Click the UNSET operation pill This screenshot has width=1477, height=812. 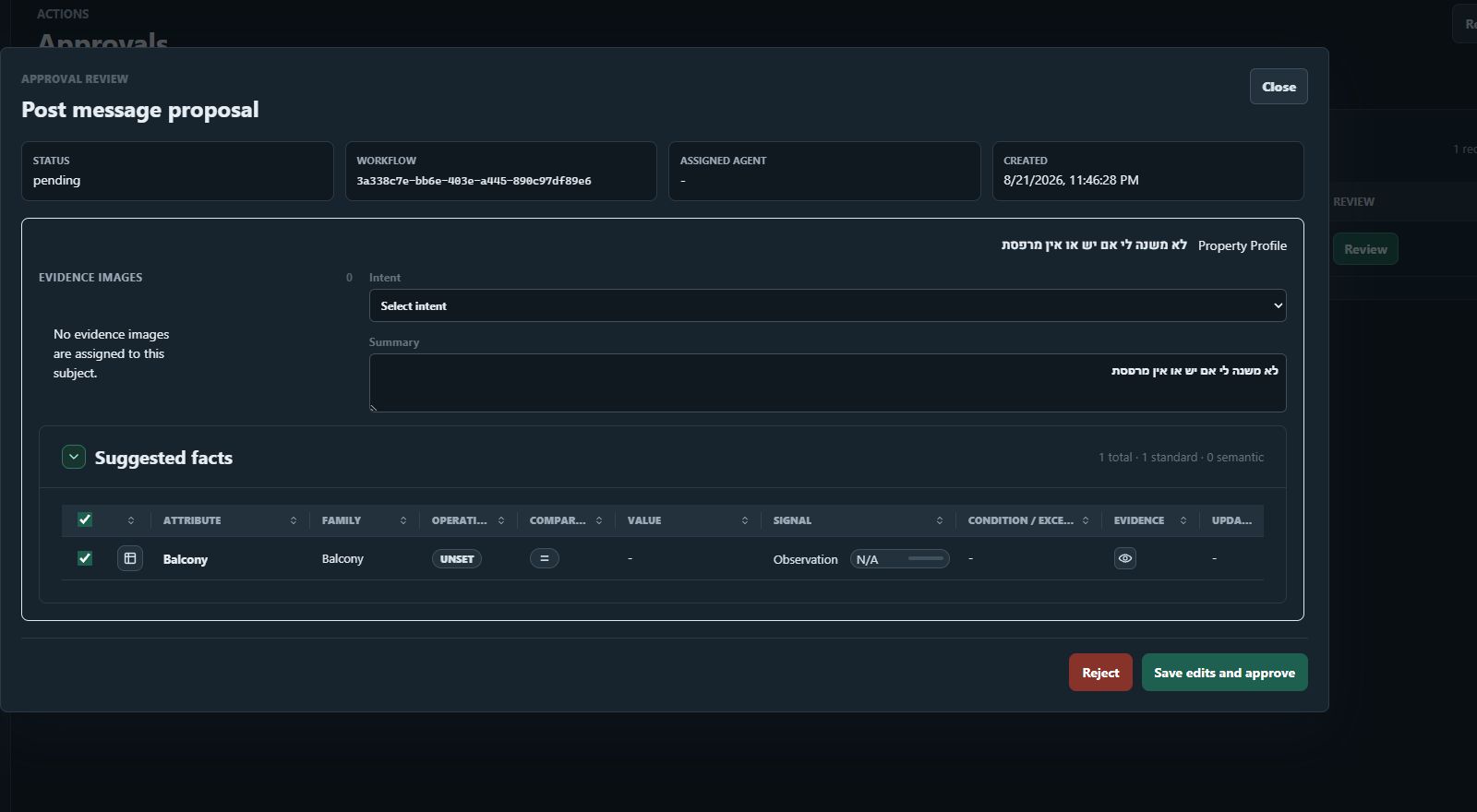pyautogui.click(x=457, y=559)
